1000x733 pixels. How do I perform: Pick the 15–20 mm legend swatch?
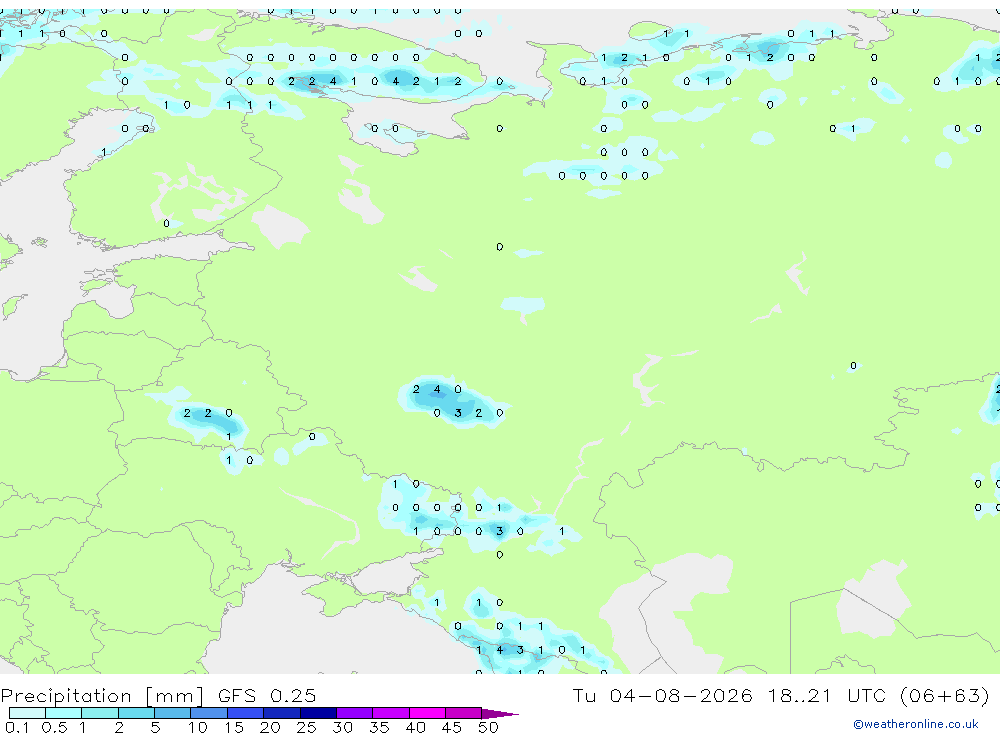(x=246, y=713)
